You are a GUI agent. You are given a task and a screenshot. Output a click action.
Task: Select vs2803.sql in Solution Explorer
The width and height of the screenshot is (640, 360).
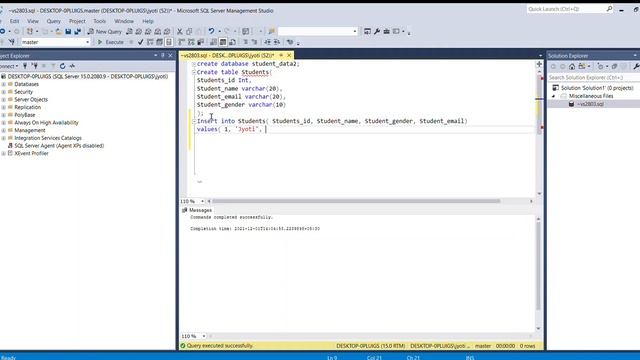click(x=590, y=104)
